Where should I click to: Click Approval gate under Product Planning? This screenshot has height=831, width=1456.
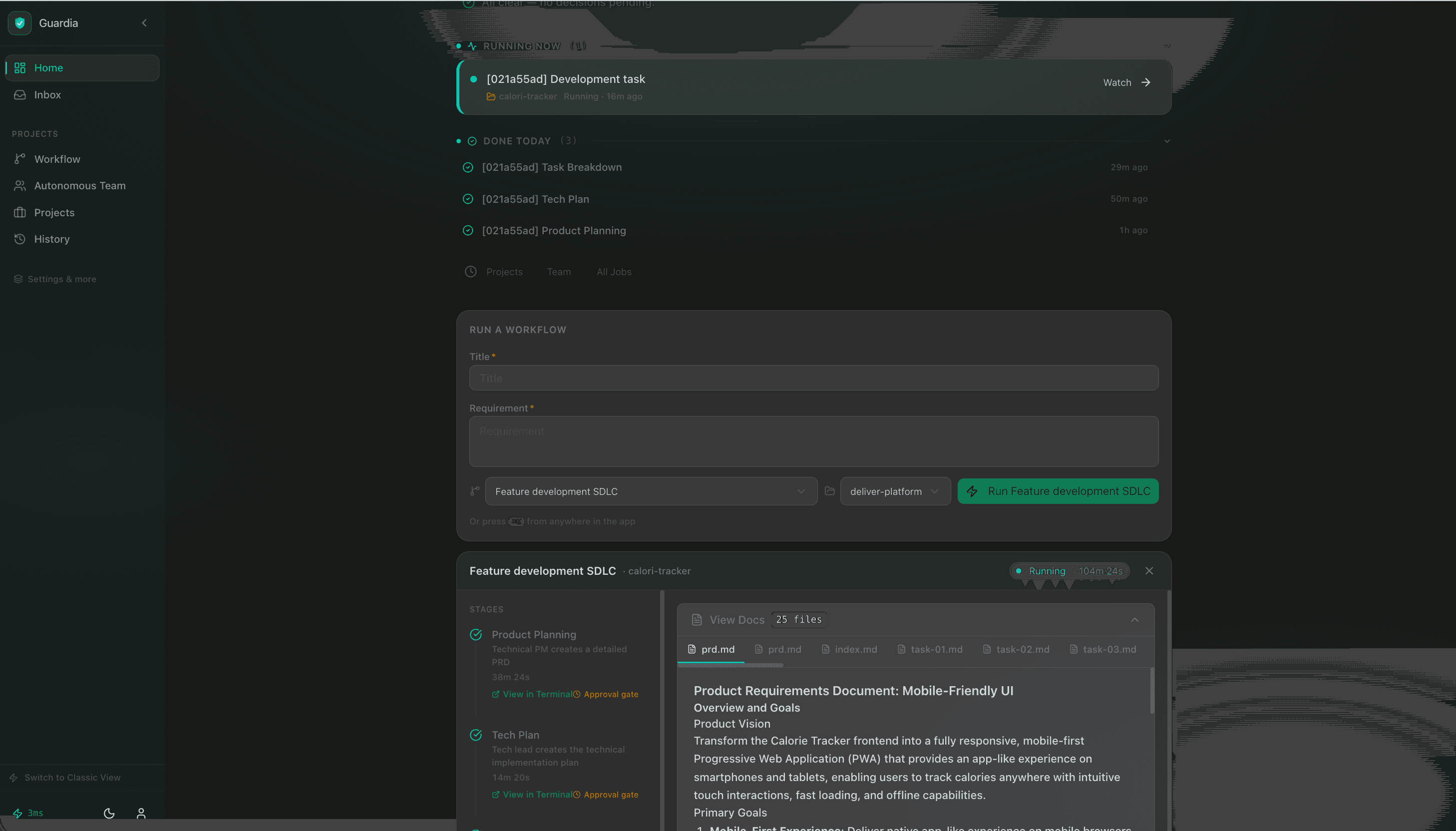click(606, 694)
